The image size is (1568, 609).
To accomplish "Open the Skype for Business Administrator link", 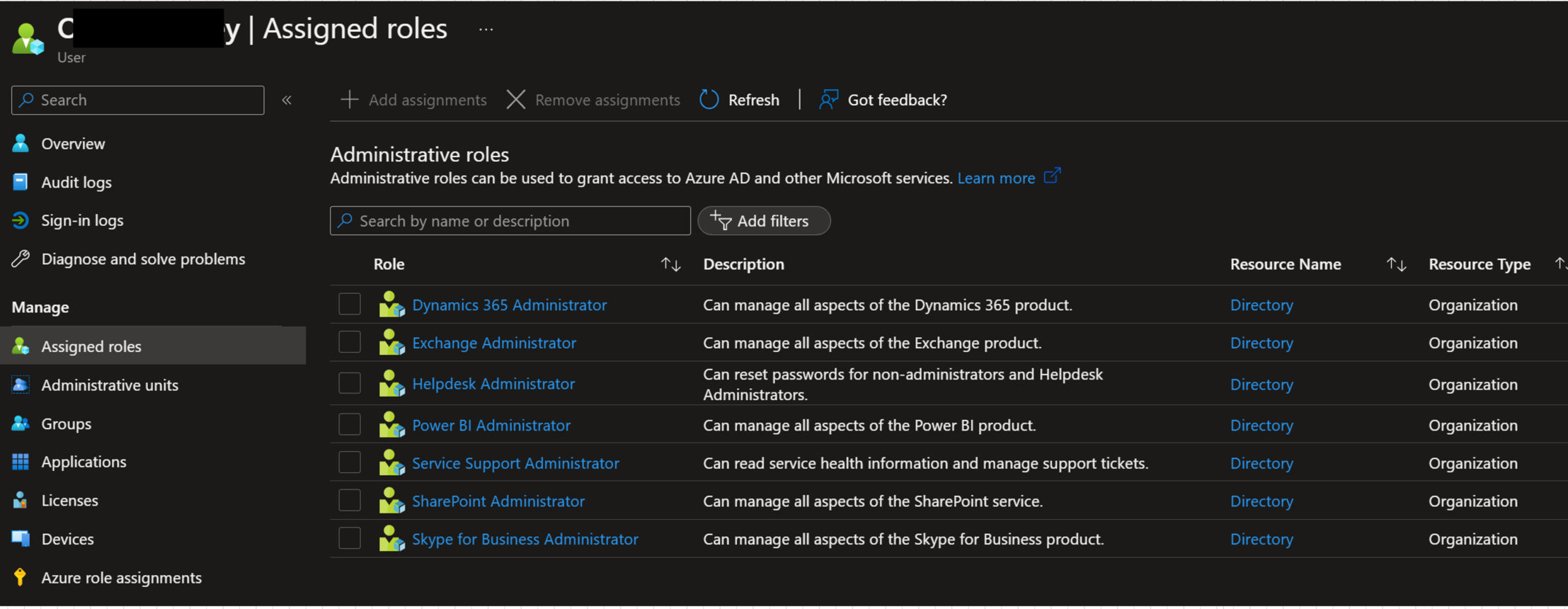I will click(x=525, y=539).
